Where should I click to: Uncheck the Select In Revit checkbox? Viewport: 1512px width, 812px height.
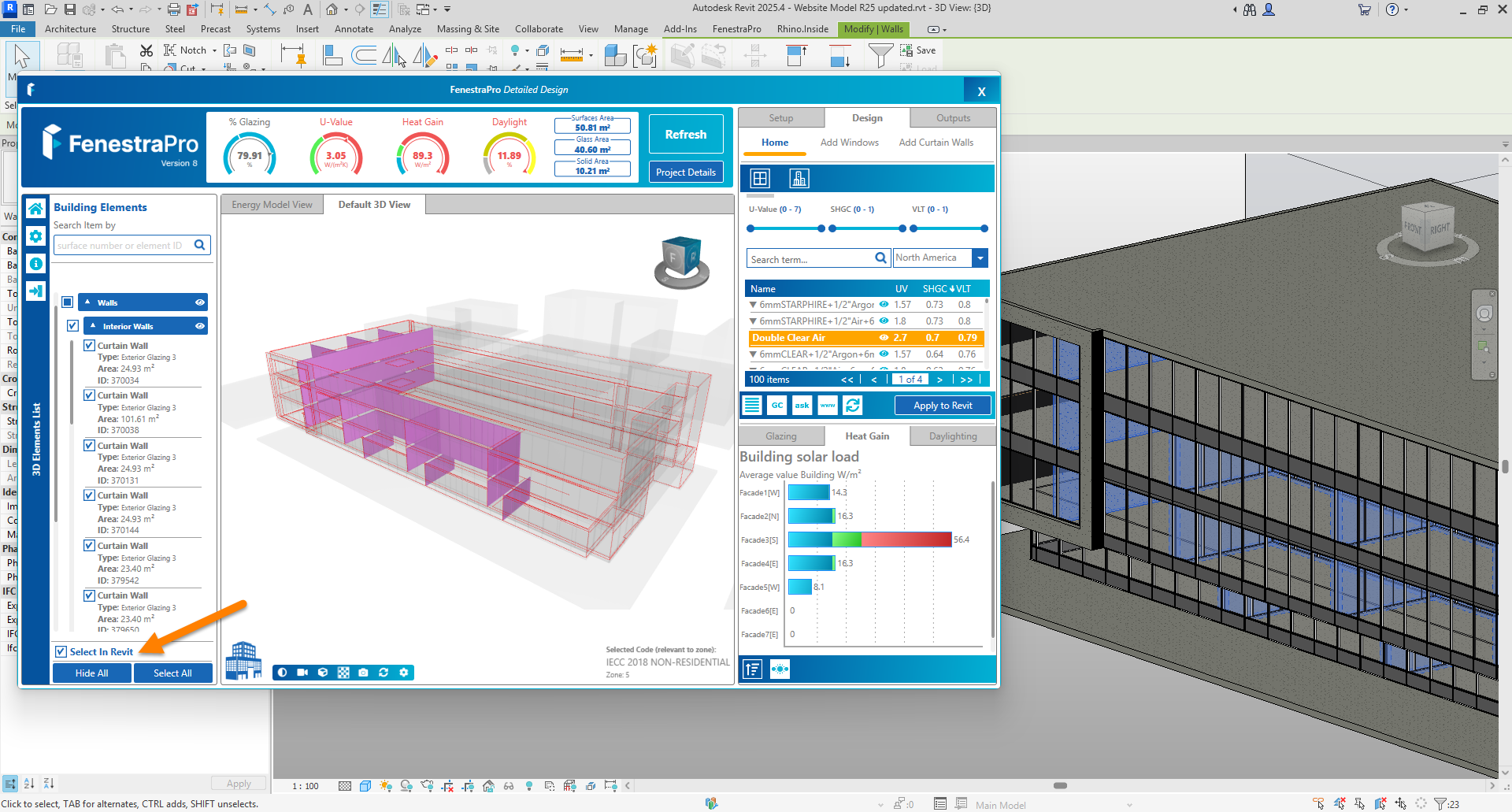tap(61, 652)
